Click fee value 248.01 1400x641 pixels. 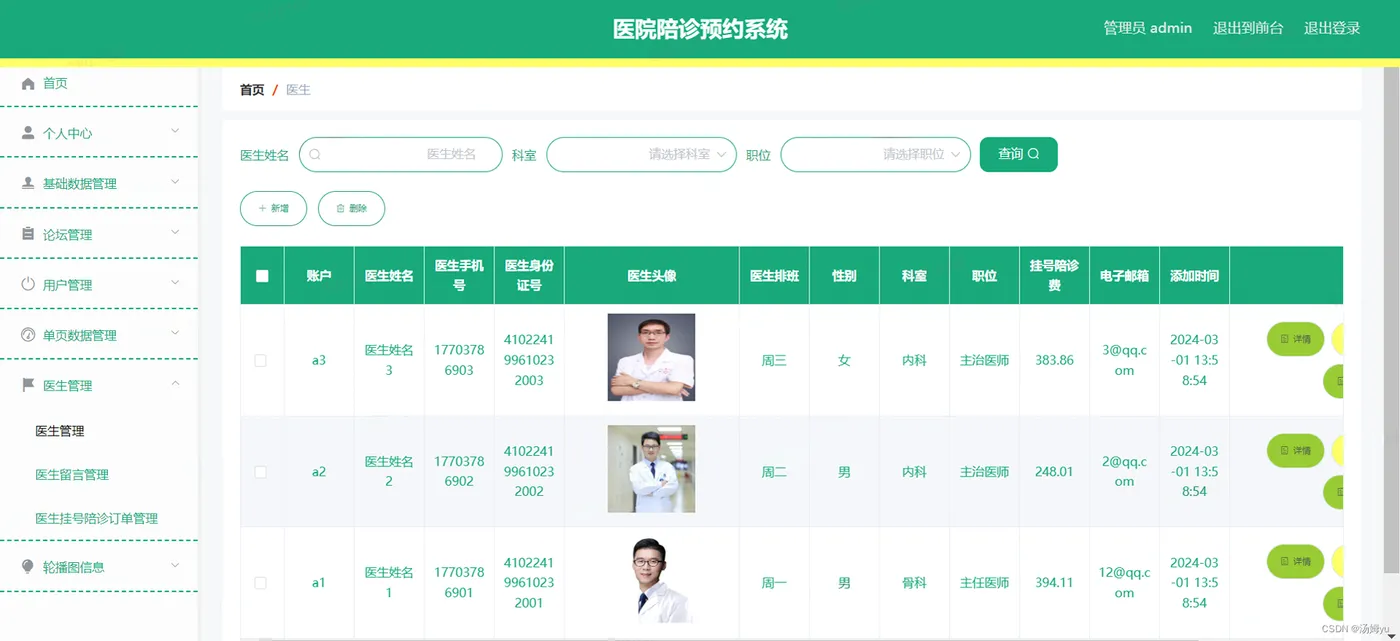click(x=1054, y=471)
